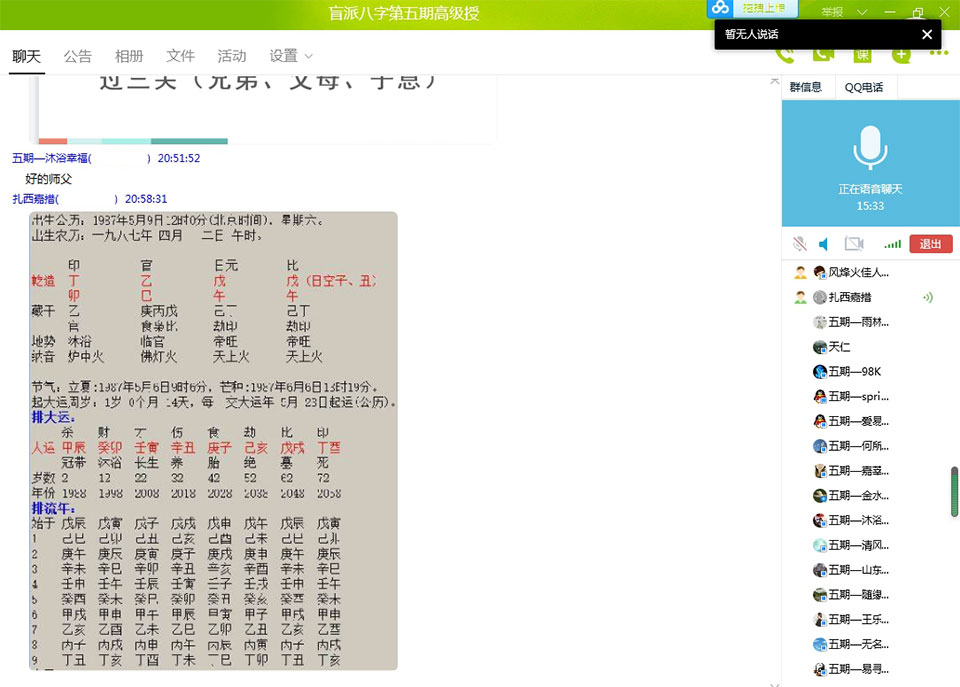Open the 聊天 chat tab
This screenshot has height=687, width=960.
26,56
